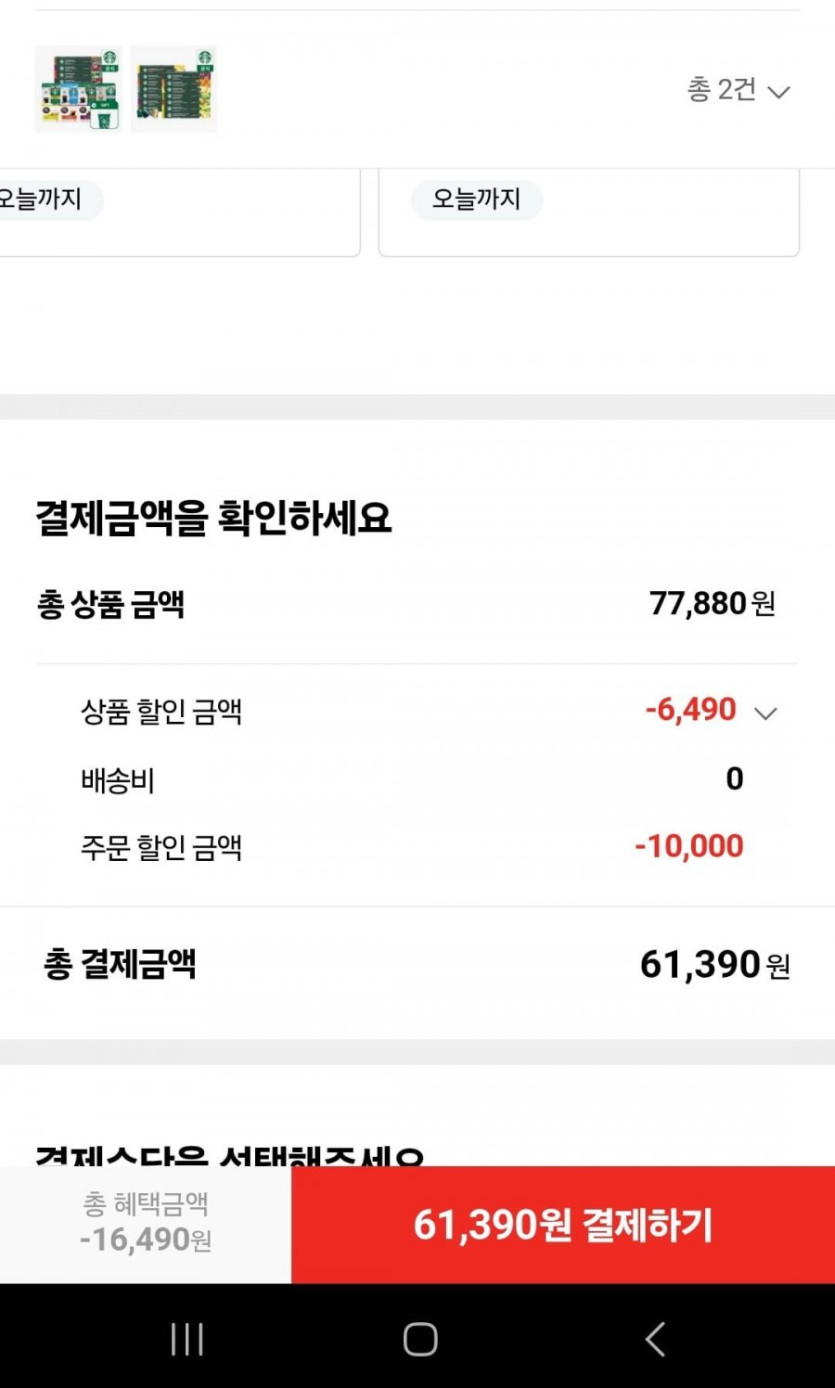The image size is (835, 1388).
Task: Tap the -10,000 order discount value
Action: coord(689,847)
